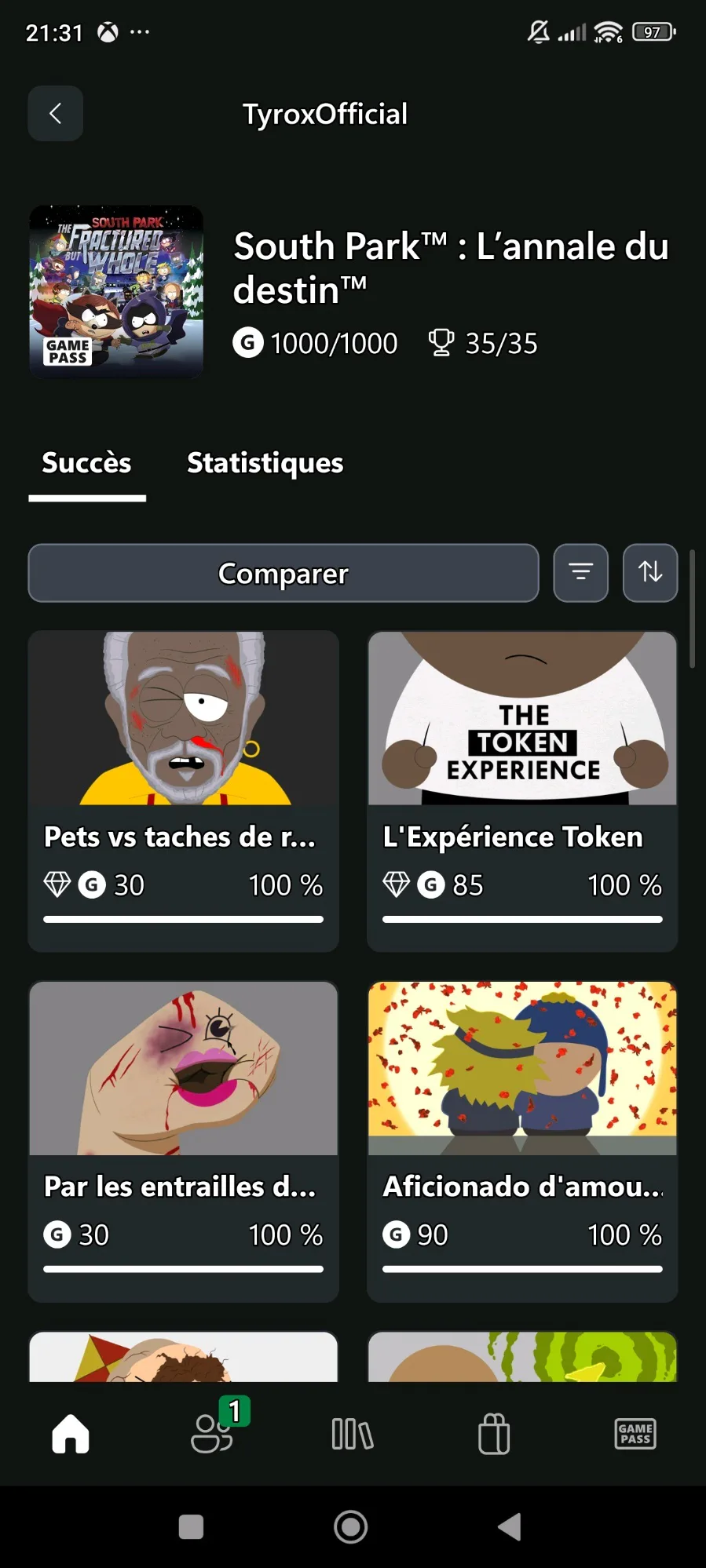This screenshot has width=706, height=1568.
Task: Open the achievements filter options
Action: (x=580, y=573)
